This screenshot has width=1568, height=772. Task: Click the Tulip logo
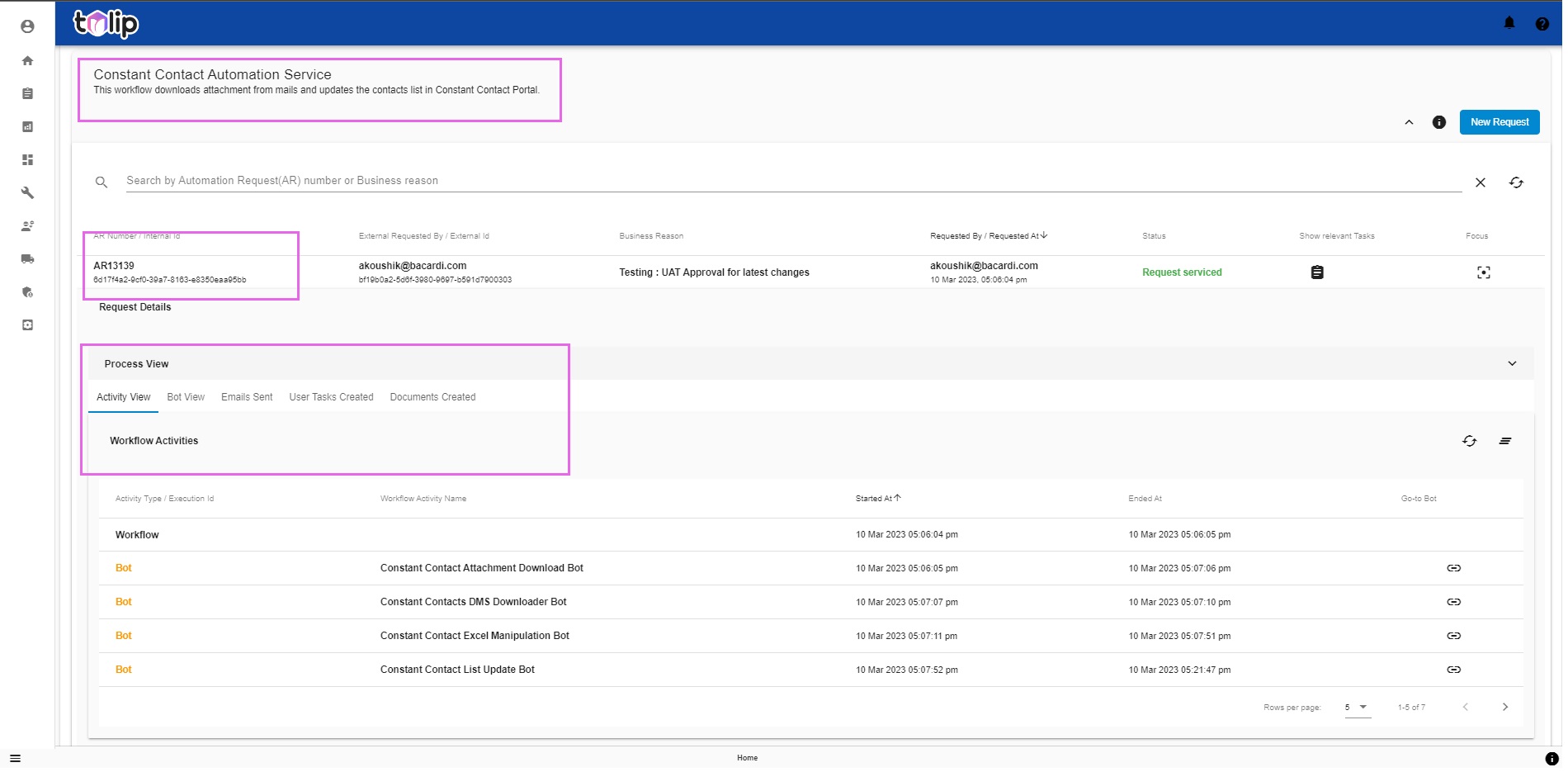pos(106,23)
